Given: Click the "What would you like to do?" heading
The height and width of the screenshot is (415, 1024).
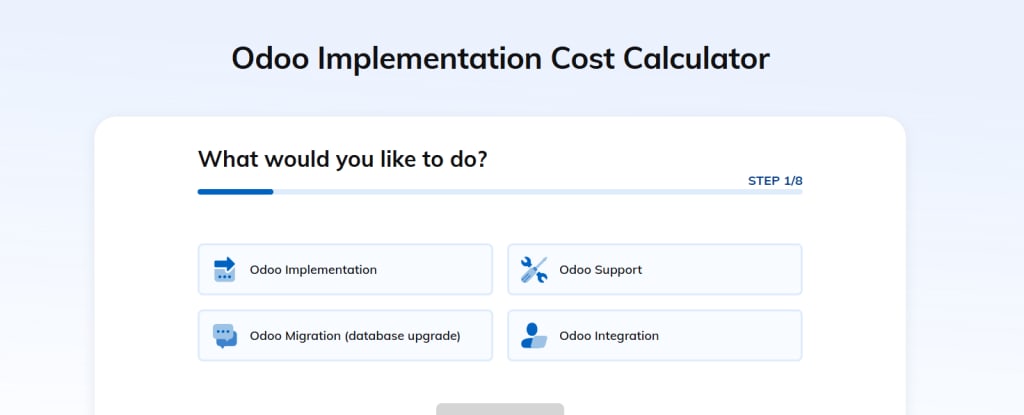Looking at the screenshot, I should 343,158.
